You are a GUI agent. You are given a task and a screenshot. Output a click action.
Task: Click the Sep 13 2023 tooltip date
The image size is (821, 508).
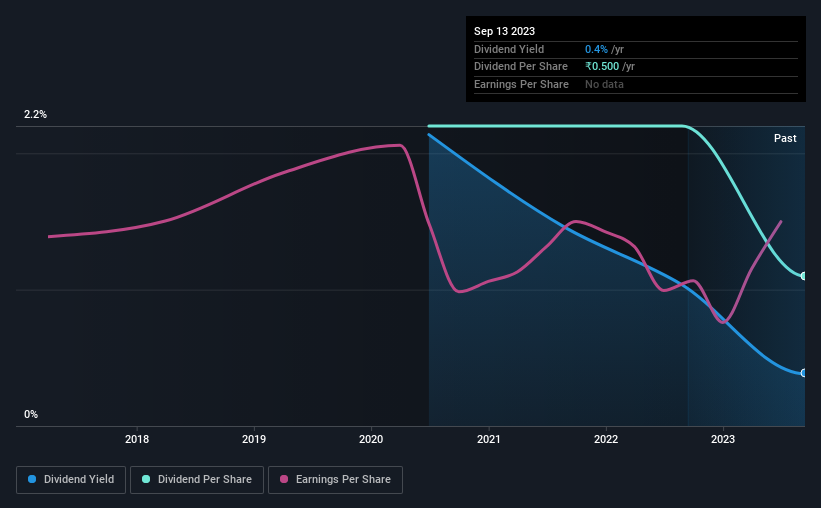point(504,31)
